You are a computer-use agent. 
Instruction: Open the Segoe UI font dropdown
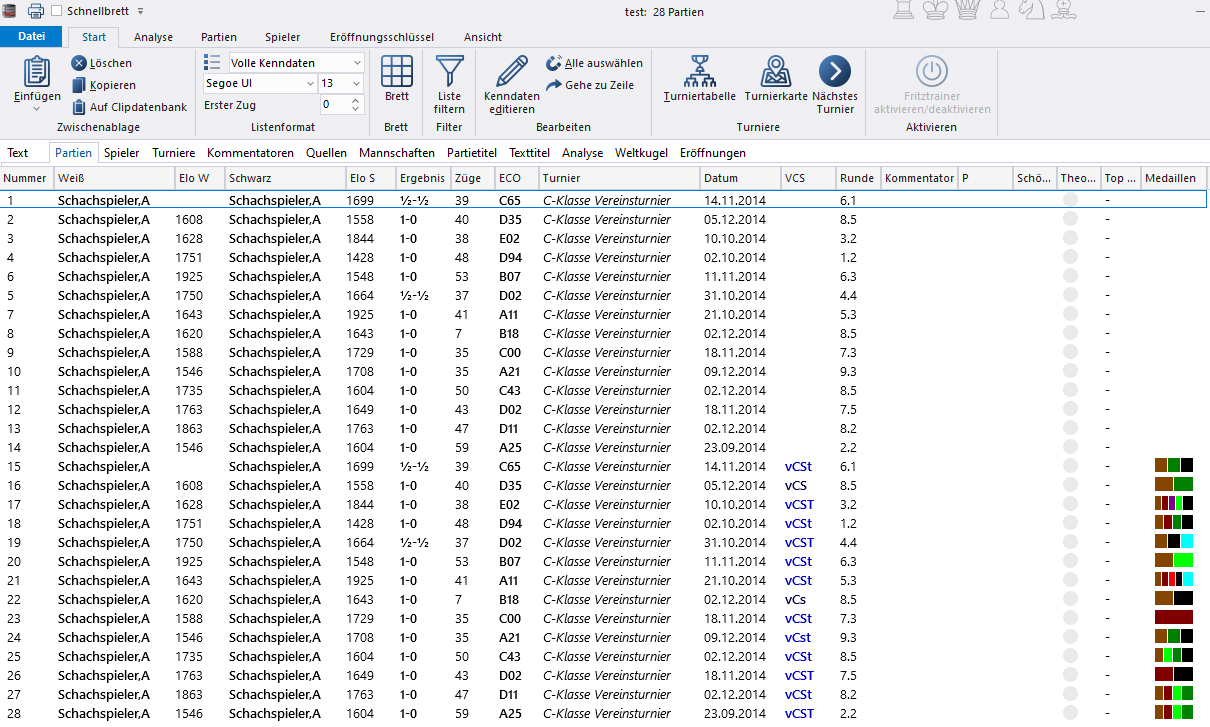point(310,83)
